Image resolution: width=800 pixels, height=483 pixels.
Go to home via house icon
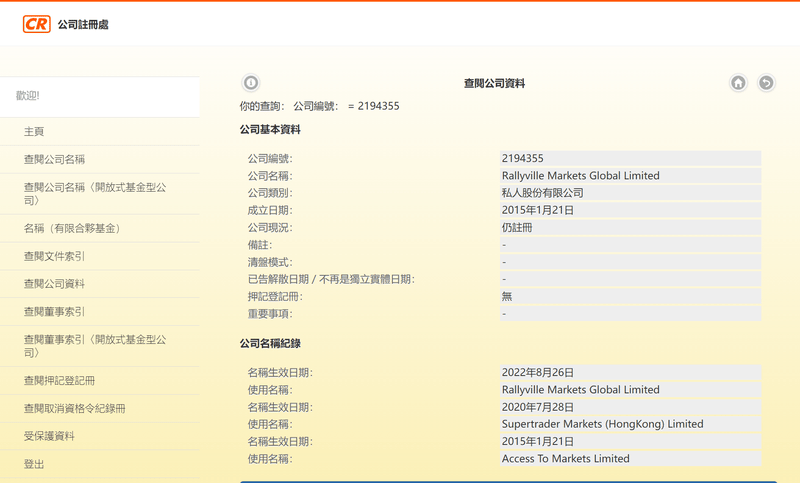click(738, 83)
